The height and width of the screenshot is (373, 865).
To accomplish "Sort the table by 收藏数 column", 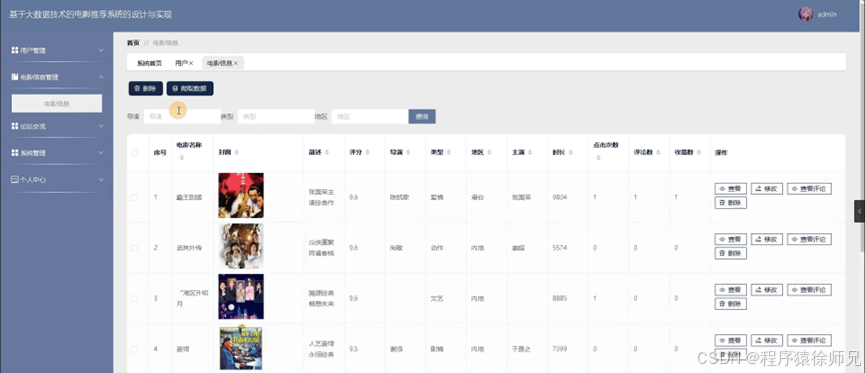I will tap(700, 152).
